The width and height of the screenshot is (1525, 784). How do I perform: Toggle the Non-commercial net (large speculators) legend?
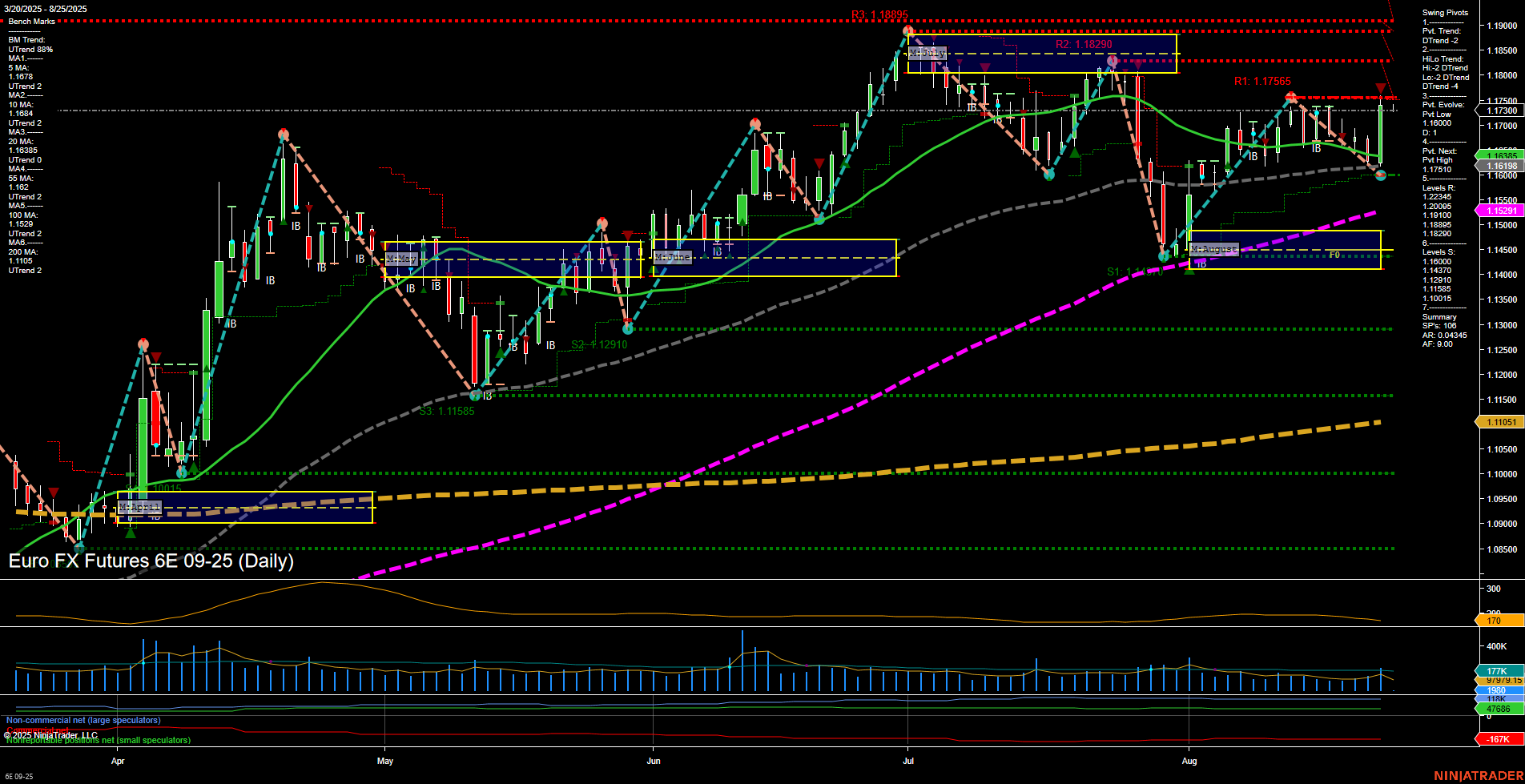click(84, 720)
